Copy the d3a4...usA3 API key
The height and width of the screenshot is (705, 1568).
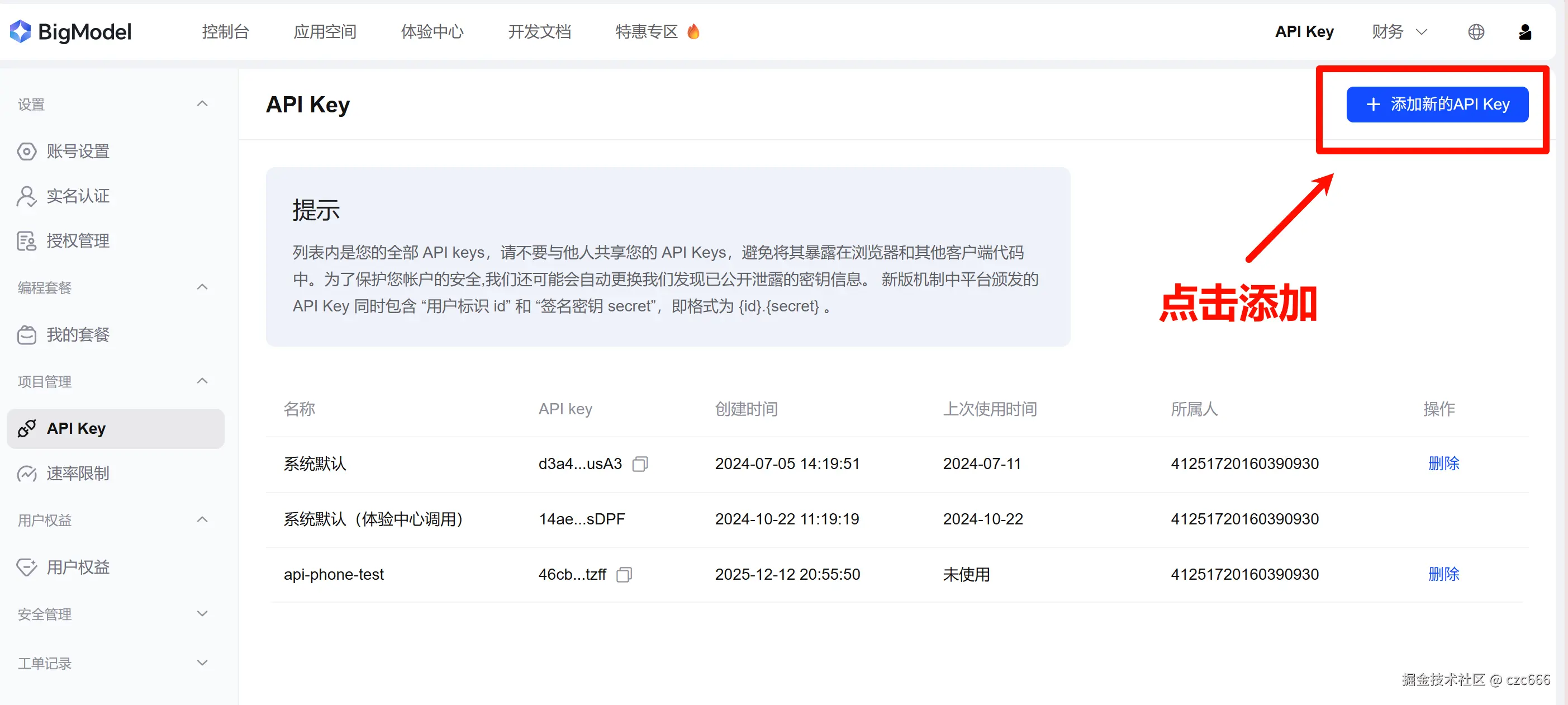pyautogui.click(x=640, y=464)
